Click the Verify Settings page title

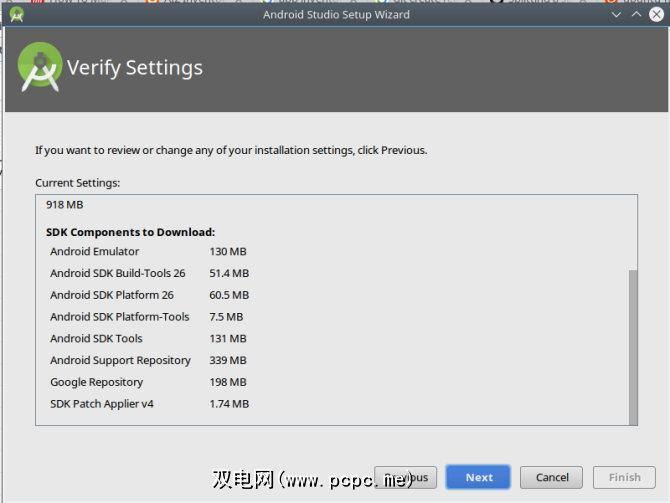click(135, 68)
